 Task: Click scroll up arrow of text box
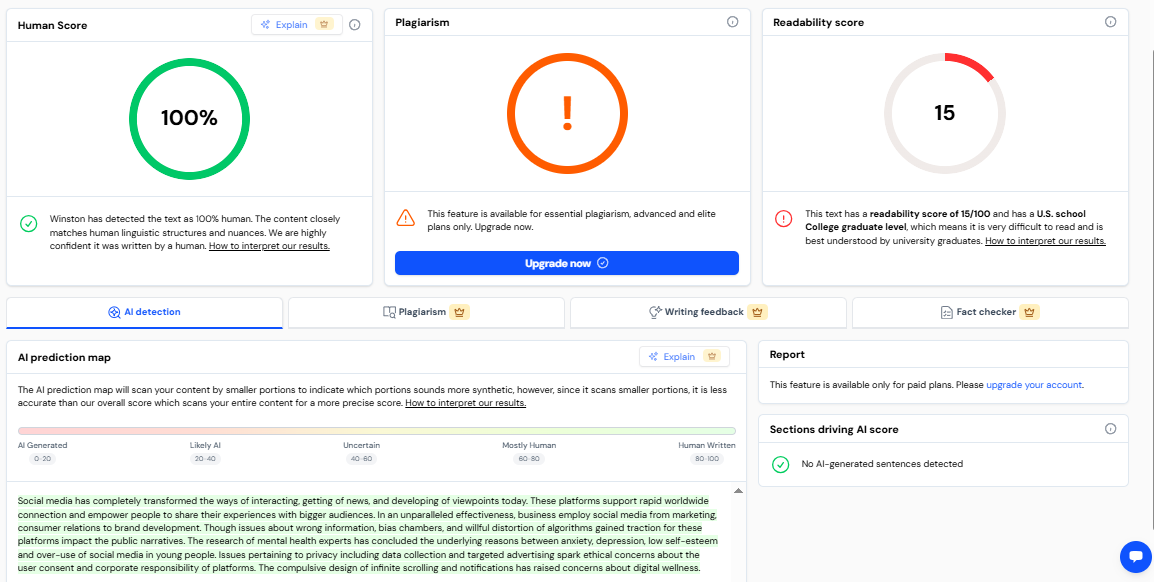(x=739, y=491)
